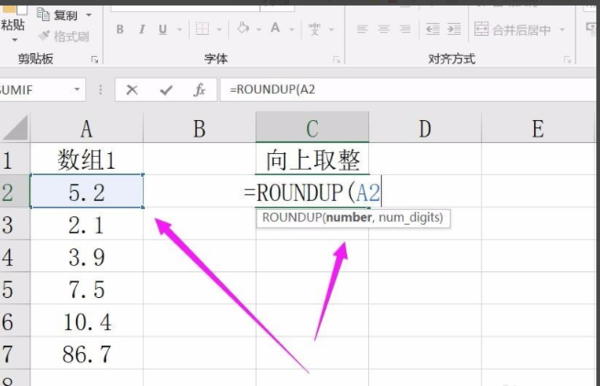The width and height of the screenshot is (600, 386).
Task: Click cell with value 3.9
Action: coord(86,256)
